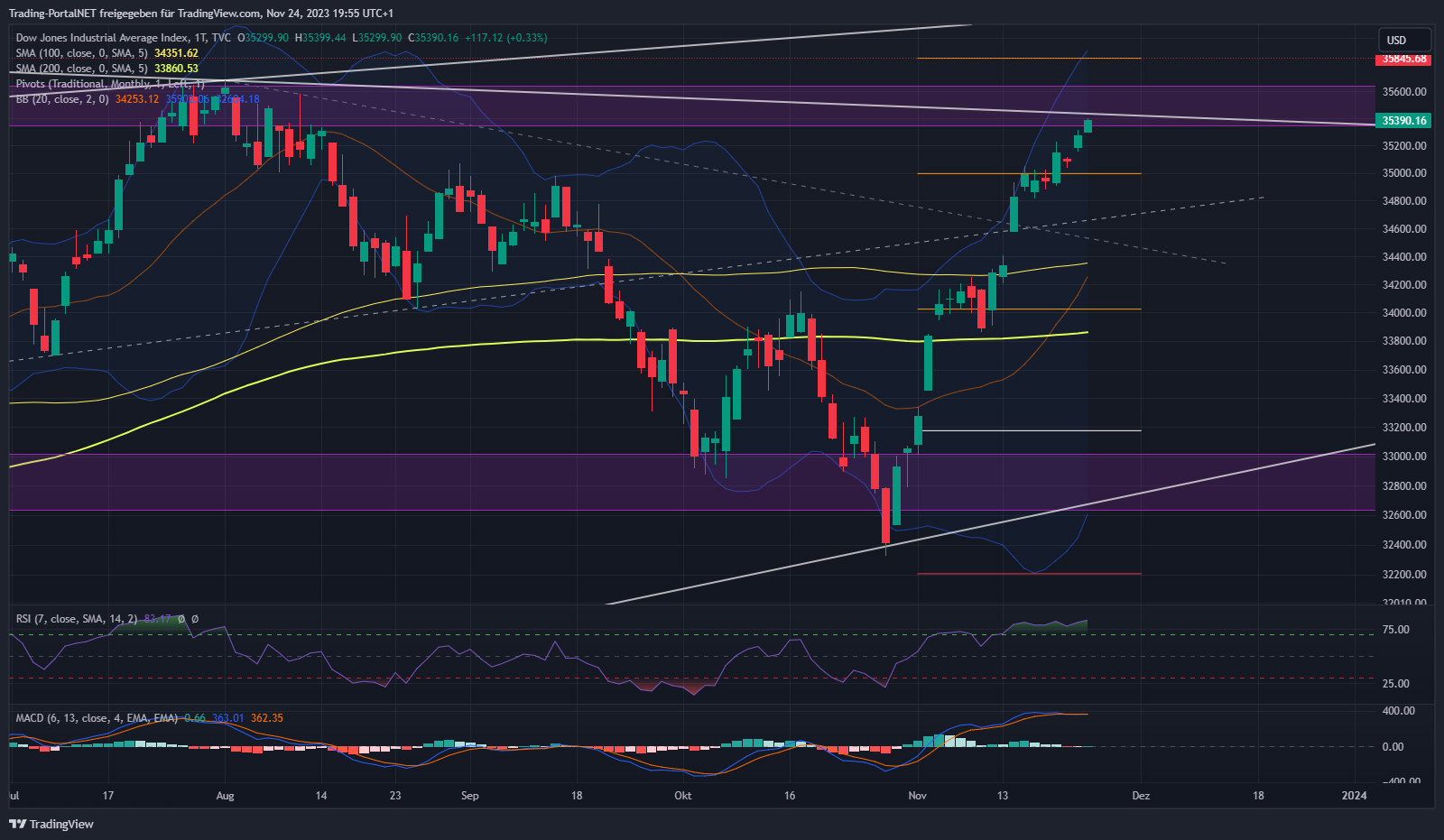Image resolution: width=1444 pixels, height=840 pixels.
Task: Open the USD currency dropdown
Action: [1403, 40]
